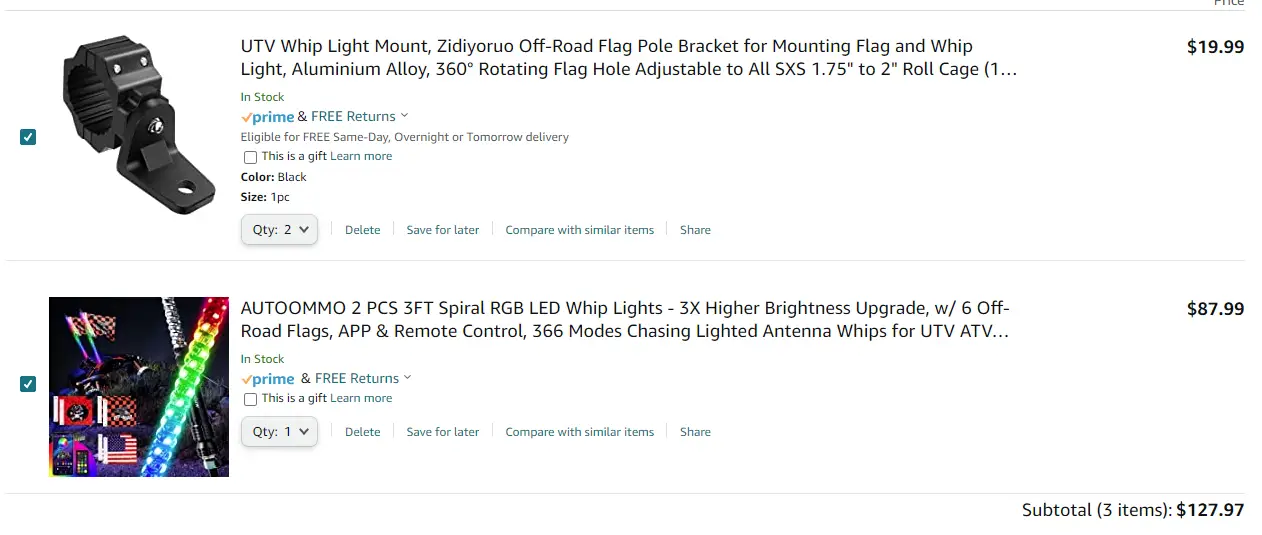This screenshot has height=535, width=1262.
Task: Open the Qty: 1 dropdown for whip lights
Action: click(x=279, y=431)
